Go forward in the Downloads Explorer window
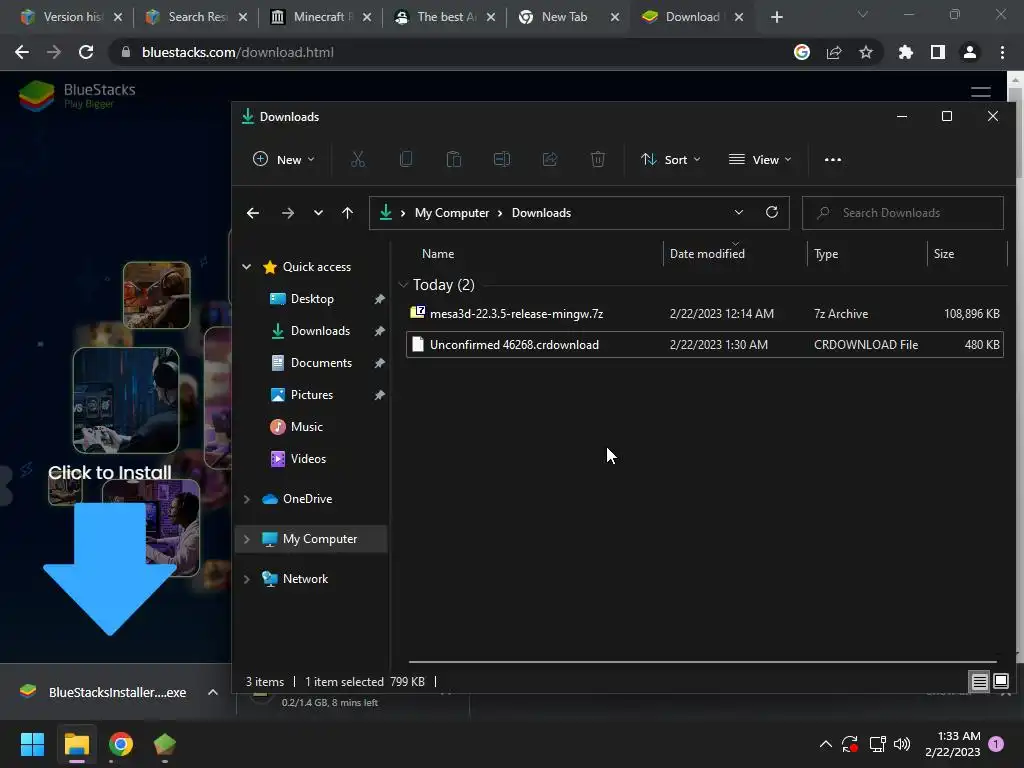Viewport: 1024px width, 768px height. pos(287,213)
